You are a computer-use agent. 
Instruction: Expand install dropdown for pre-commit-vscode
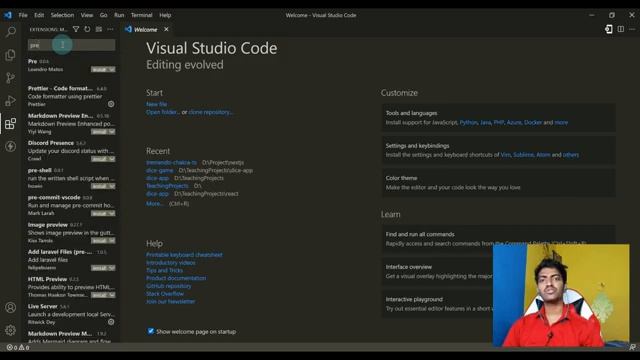pos(112,213)
